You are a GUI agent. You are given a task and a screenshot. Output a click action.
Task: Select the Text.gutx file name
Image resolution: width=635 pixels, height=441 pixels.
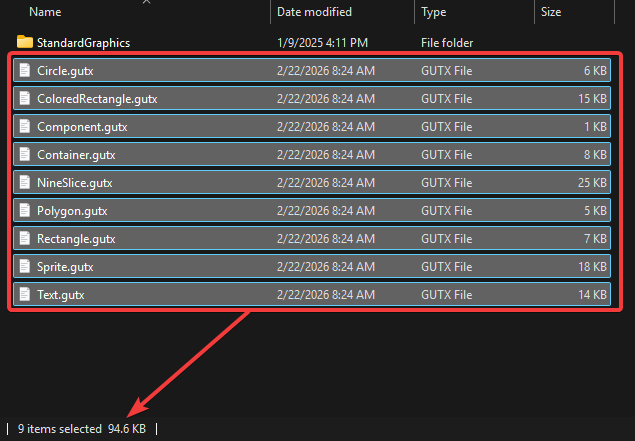(59, 295)
